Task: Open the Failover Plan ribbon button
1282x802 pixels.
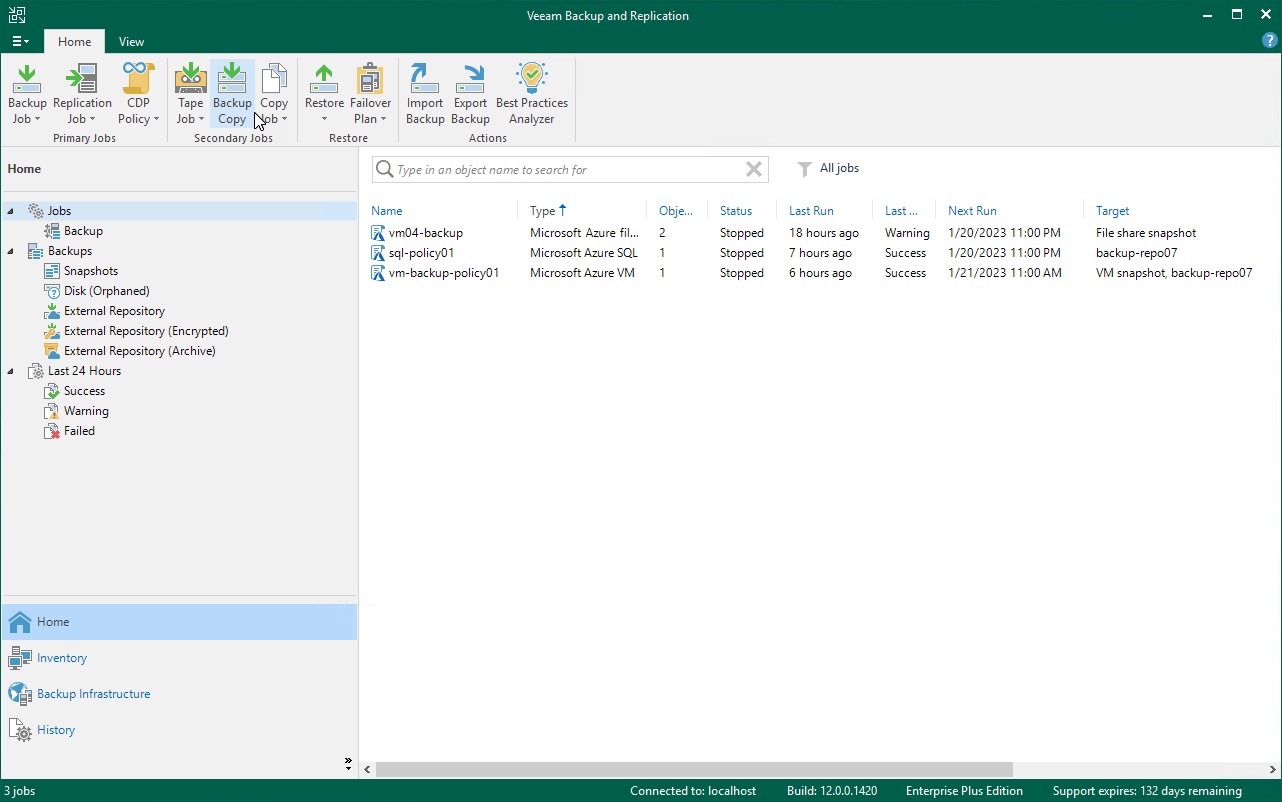Action: (x=370, y=94)
